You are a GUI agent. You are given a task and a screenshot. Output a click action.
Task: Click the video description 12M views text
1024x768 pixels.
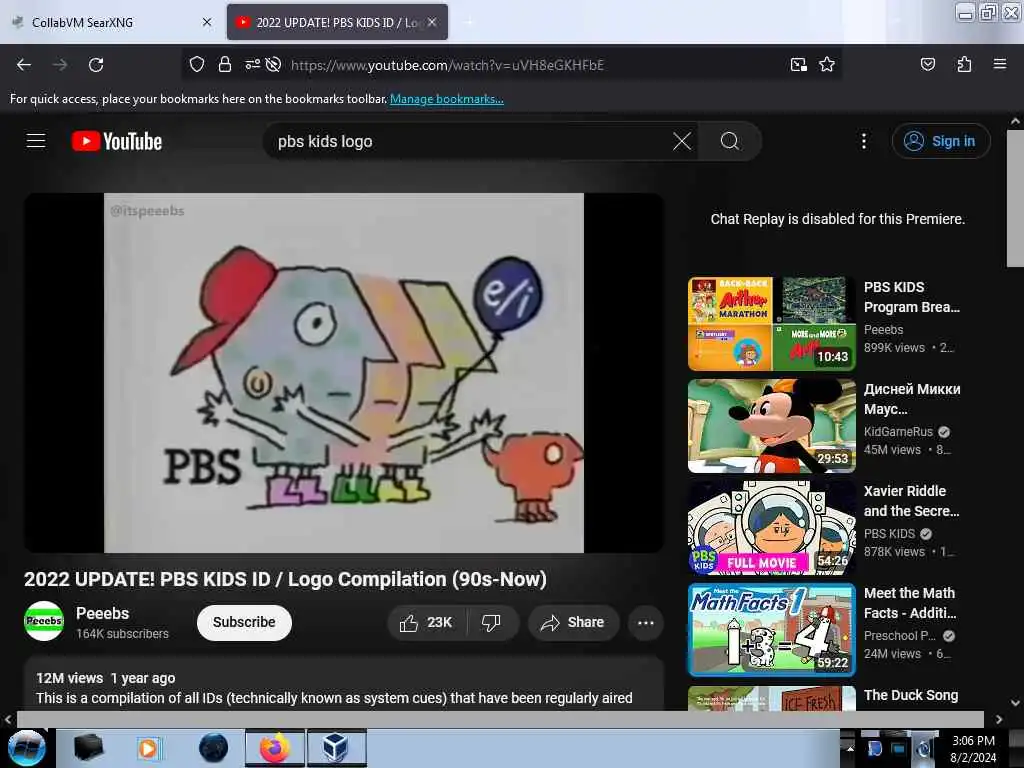pyautogui.click(x=70, y=678)
